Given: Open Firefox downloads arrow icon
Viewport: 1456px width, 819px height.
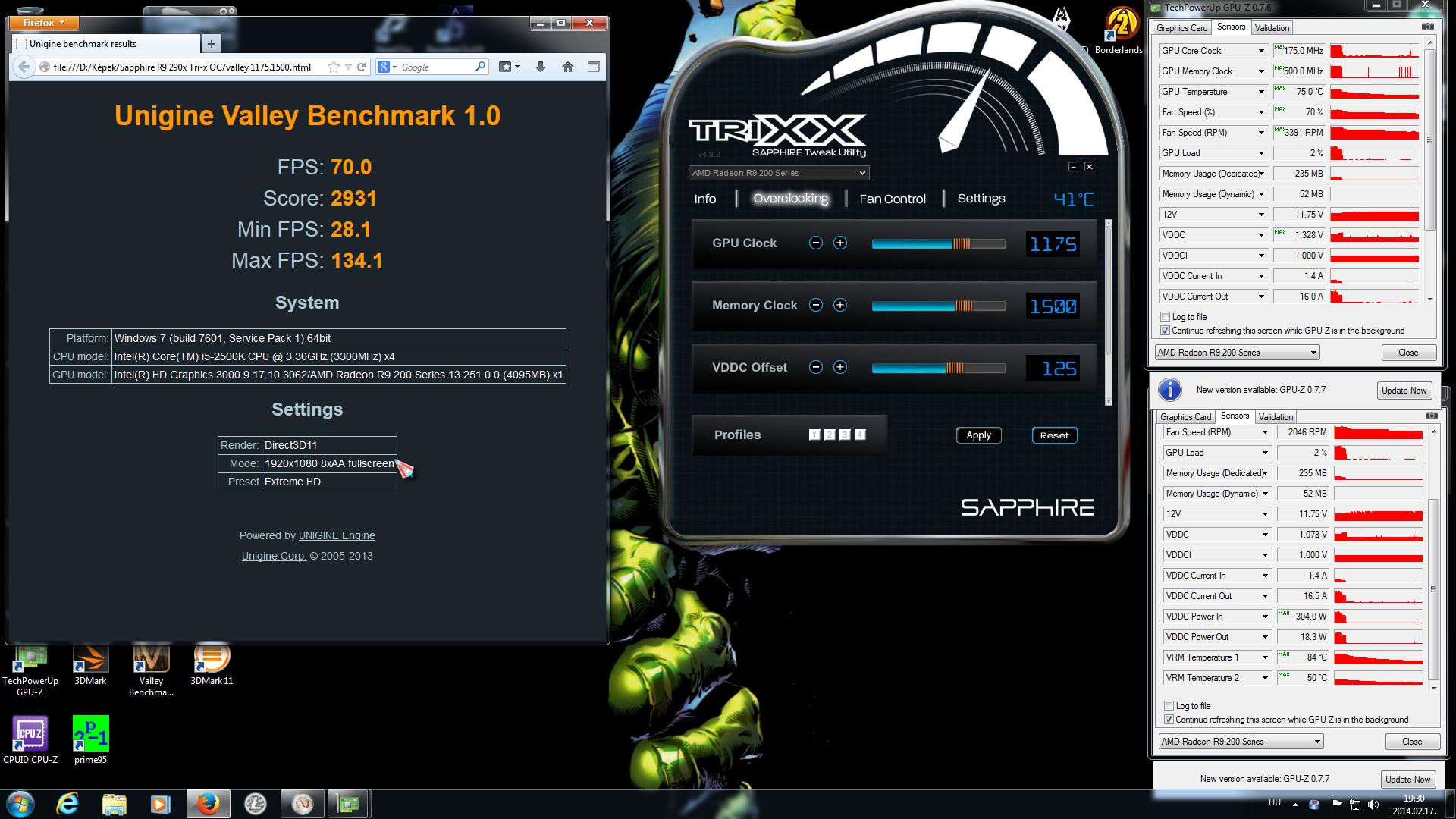Looking at the screenshot, I should tap(541, 67).
